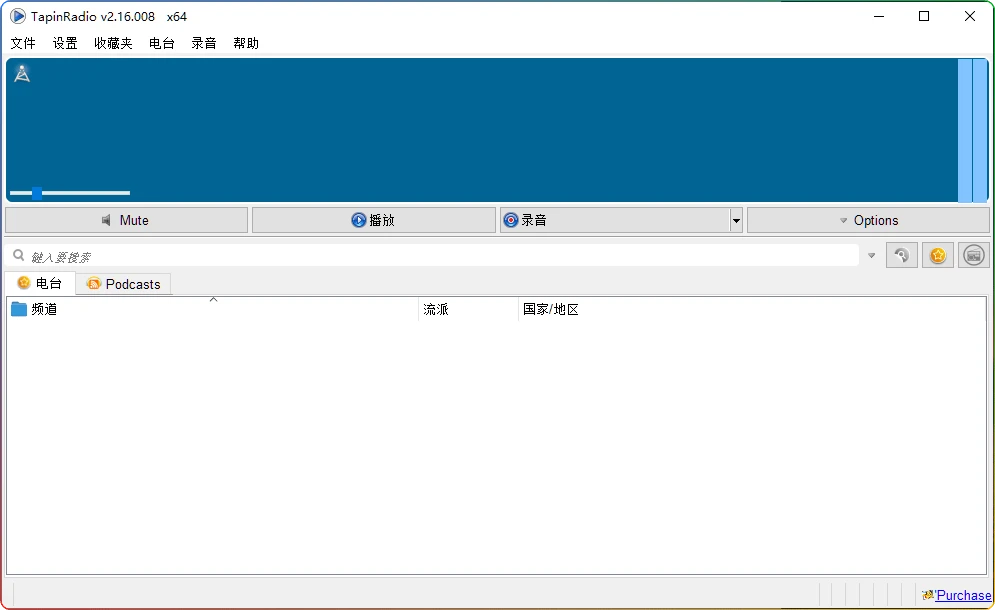Switch to the 电台 tab
Image resolution: width=995 pixels, height=610 pixels.
[x=40, y=283]
